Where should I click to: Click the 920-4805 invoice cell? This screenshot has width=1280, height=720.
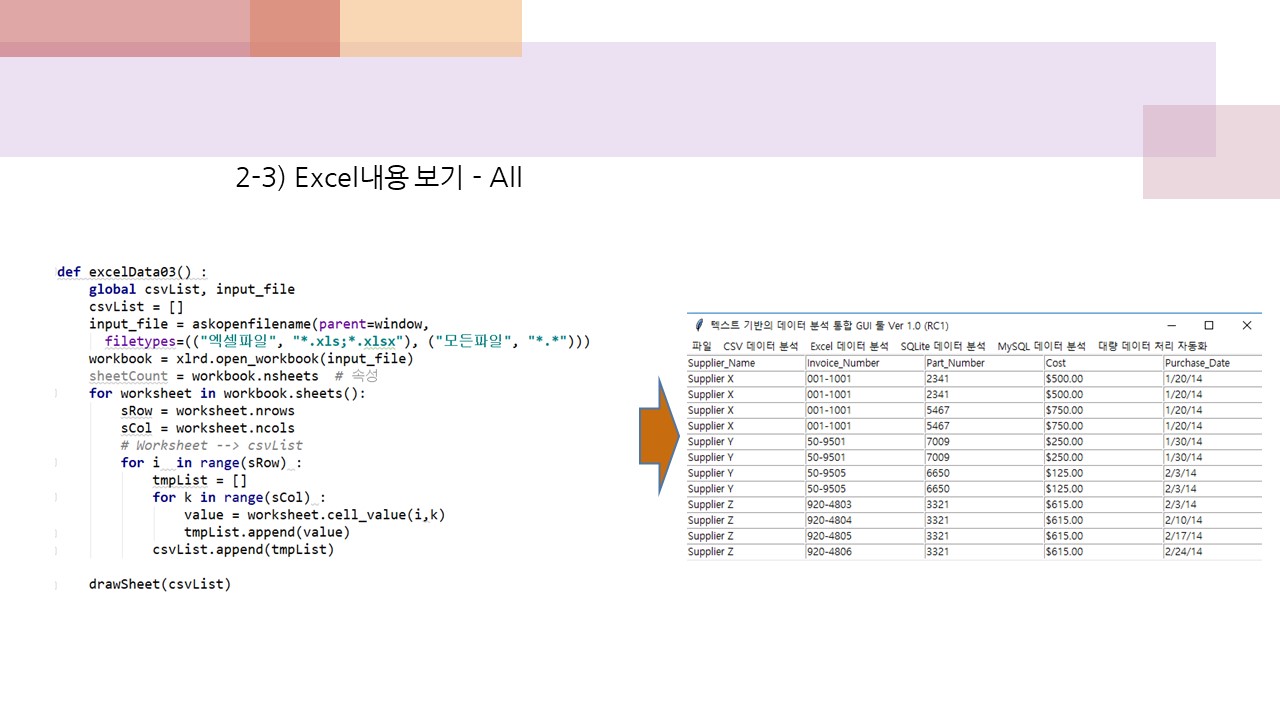coord(865,536)
